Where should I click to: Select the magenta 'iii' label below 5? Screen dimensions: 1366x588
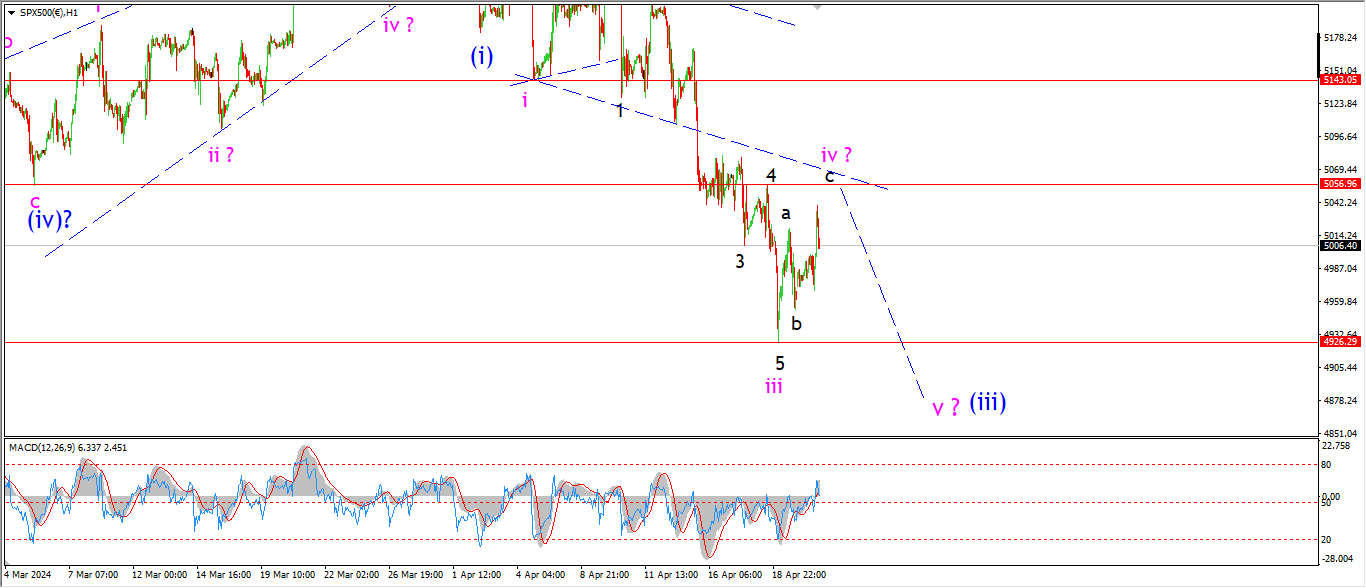point(774,386)
